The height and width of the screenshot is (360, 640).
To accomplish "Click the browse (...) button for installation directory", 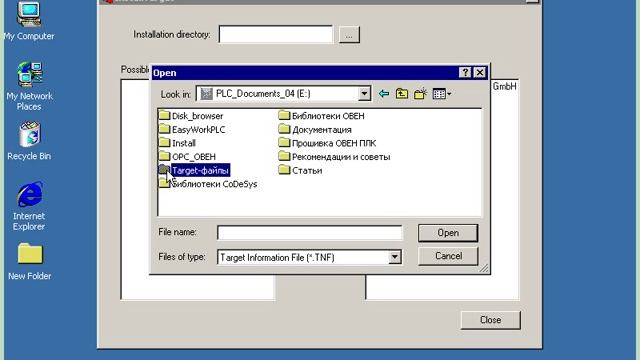I will [349, 35].
